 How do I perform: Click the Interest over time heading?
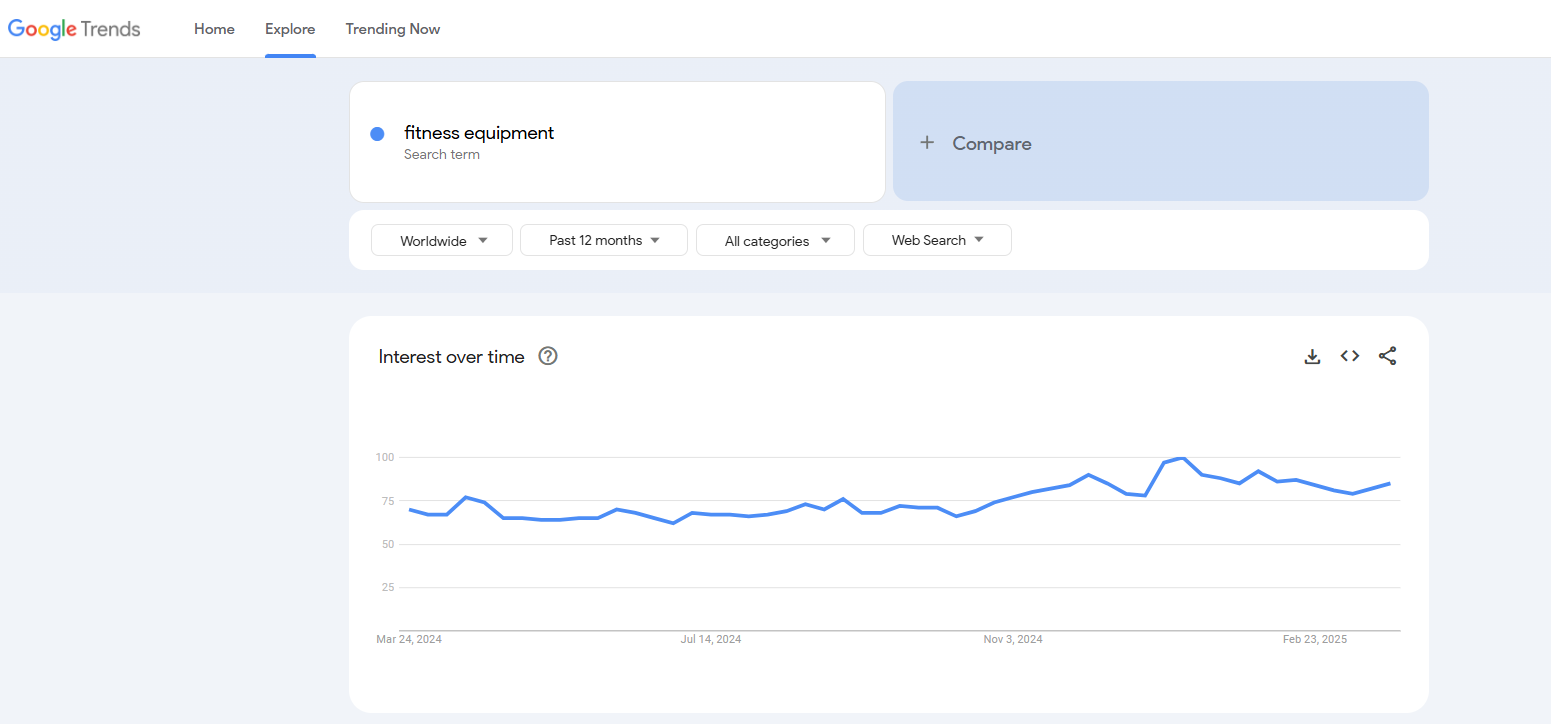tap(451, 357)
